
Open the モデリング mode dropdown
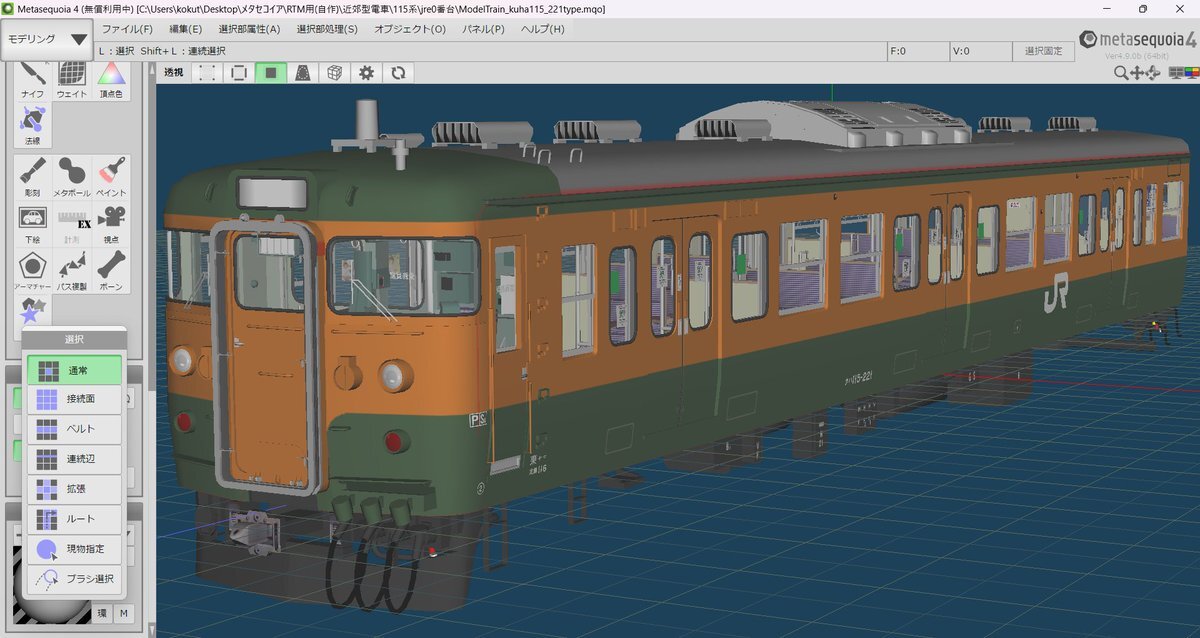point(47,39)
